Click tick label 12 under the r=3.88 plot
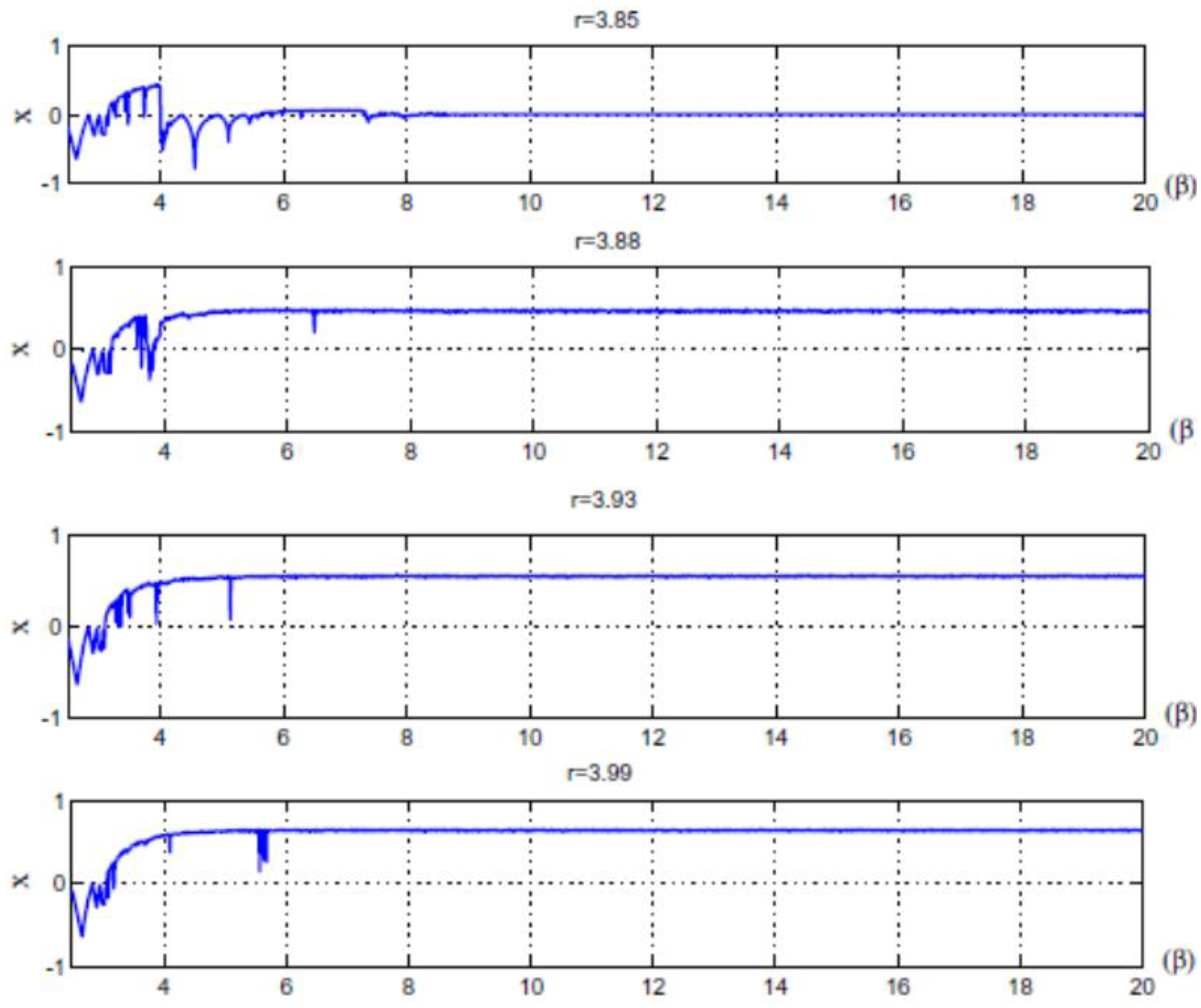The height and width of the screenshot is (1008, 1201). [657, 452]
